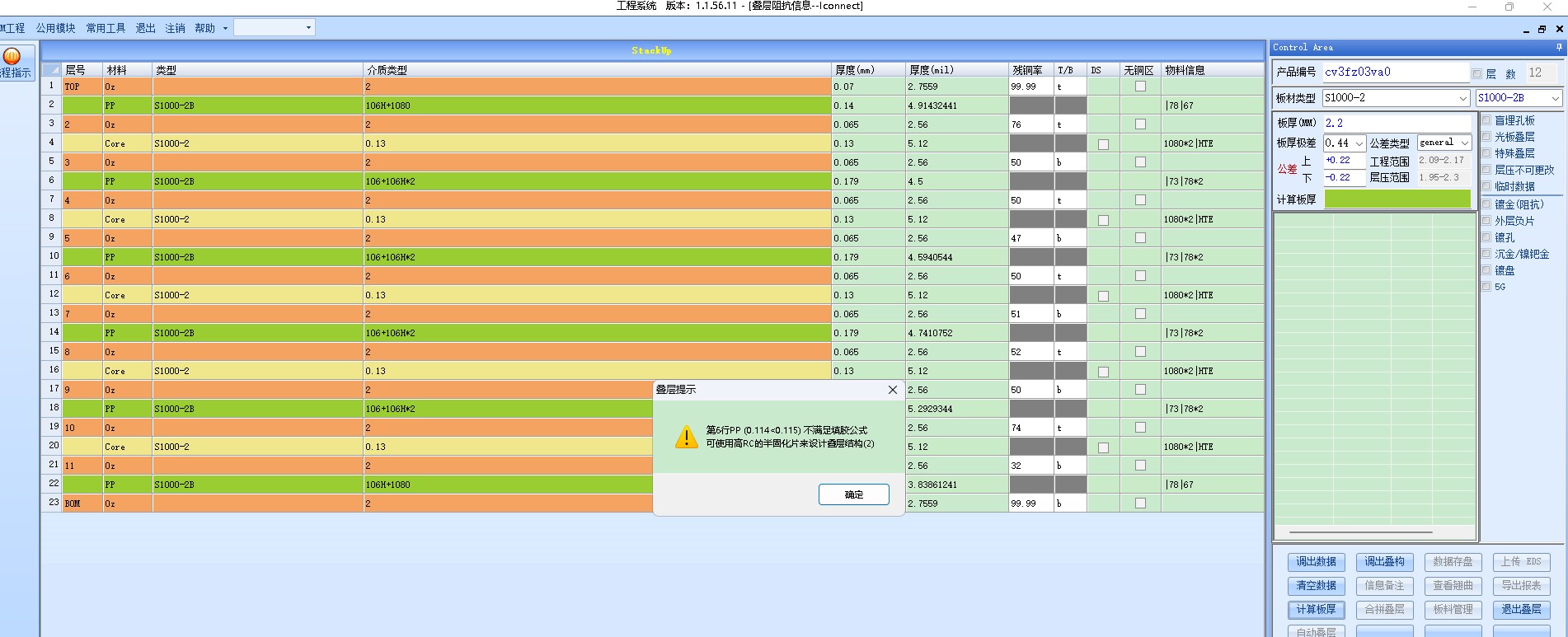
Task: Expand the 帮助 menu arrow
Action: point(225,28)
